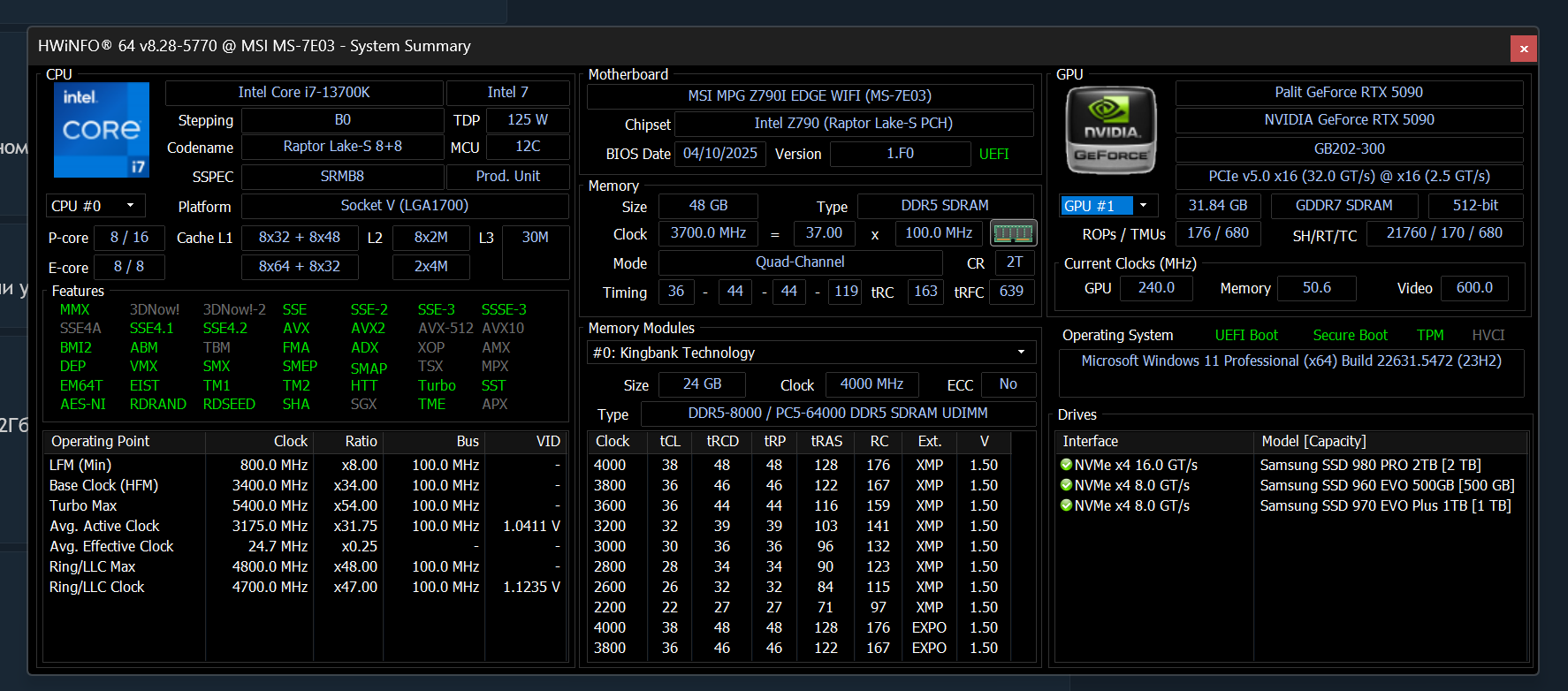Click the Secure Boot status label

click(1350, 335)
